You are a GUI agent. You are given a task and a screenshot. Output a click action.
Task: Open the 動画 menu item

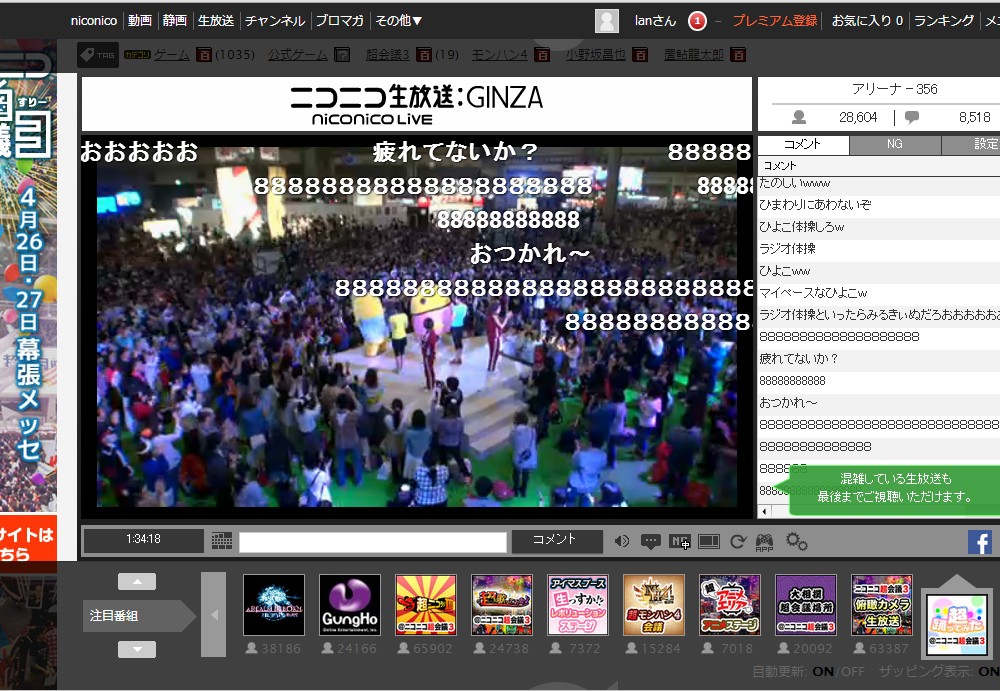click(140, 20)
